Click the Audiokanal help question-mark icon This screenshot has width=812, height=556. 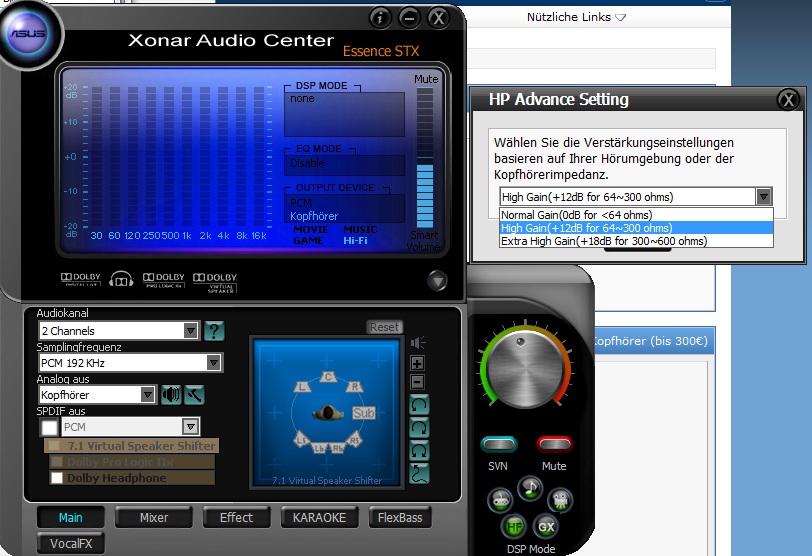214,331
